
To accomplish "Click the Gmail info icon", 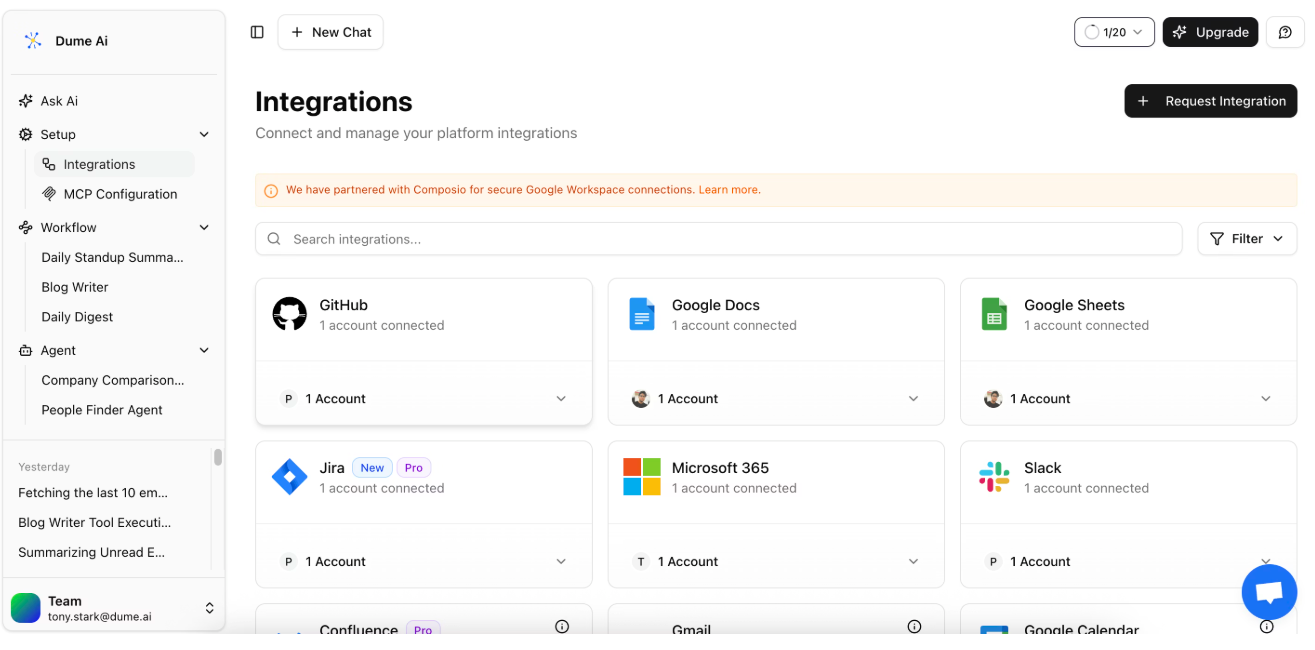I will [x=914, y=625].
